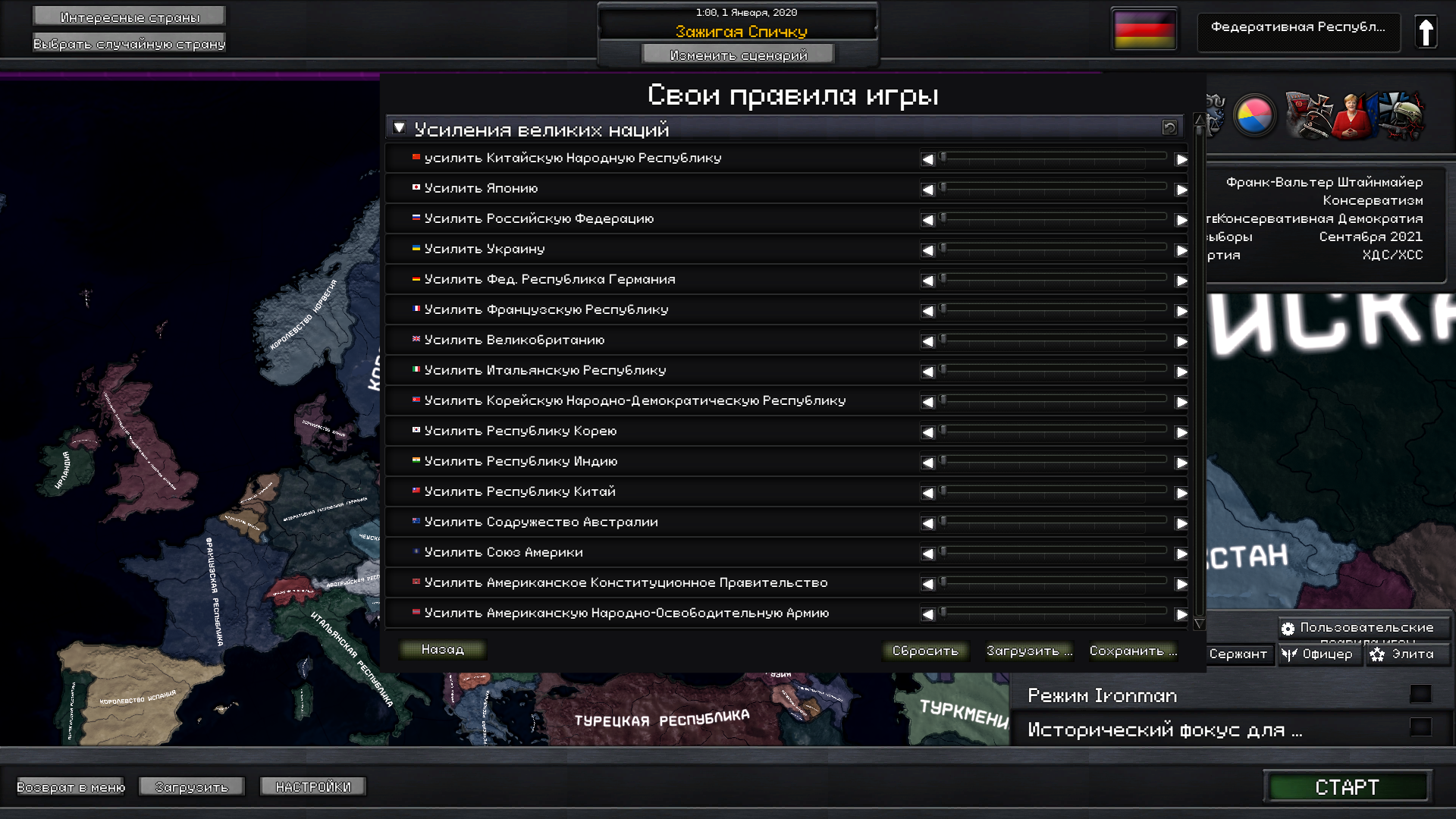
Task: Open the political pie chart icon
Action: [x=1254, y=116]
